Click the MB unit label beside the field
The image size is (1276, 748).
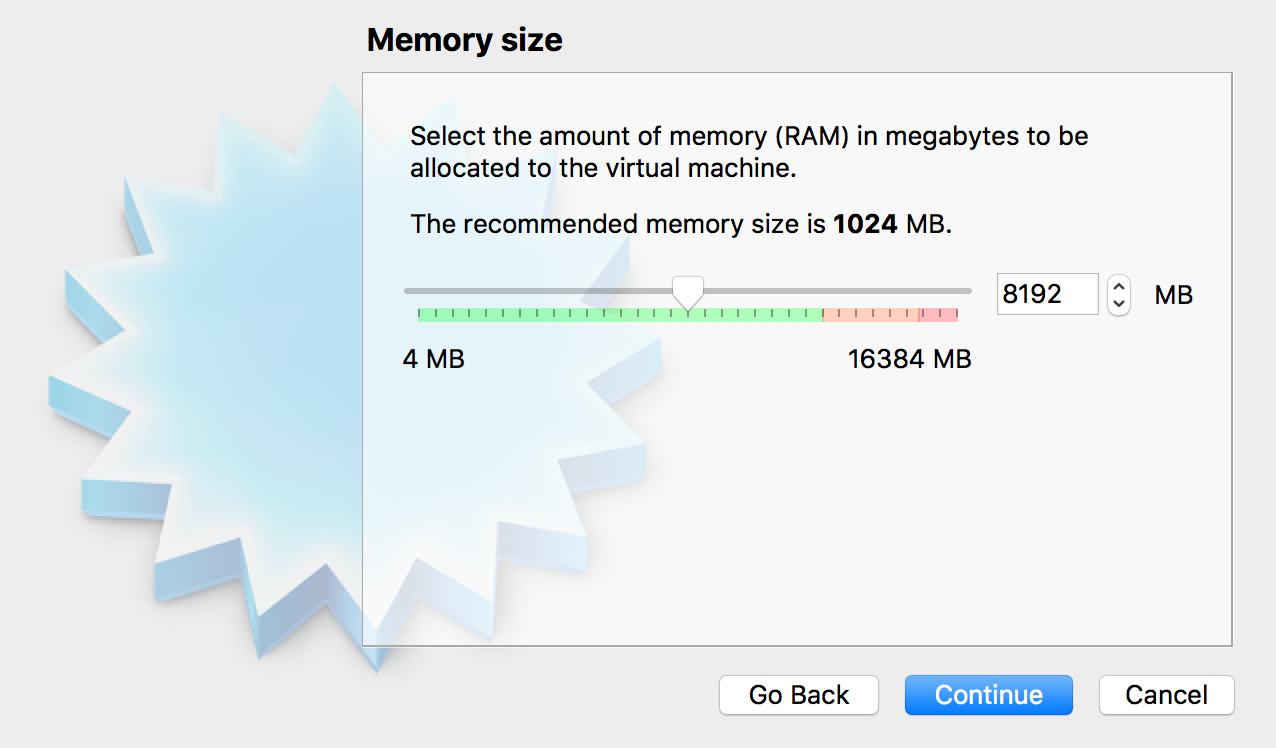pyautogui.click(x=1174, y=295)
